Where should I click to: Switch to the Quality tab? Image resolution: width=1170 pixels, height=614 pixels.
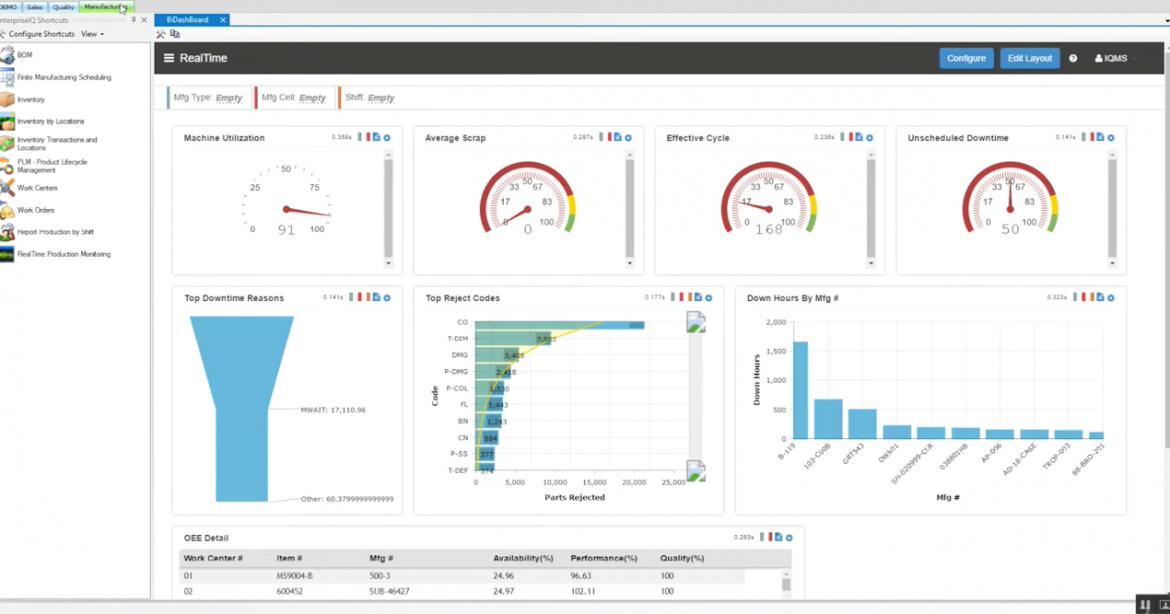(62, 6)
